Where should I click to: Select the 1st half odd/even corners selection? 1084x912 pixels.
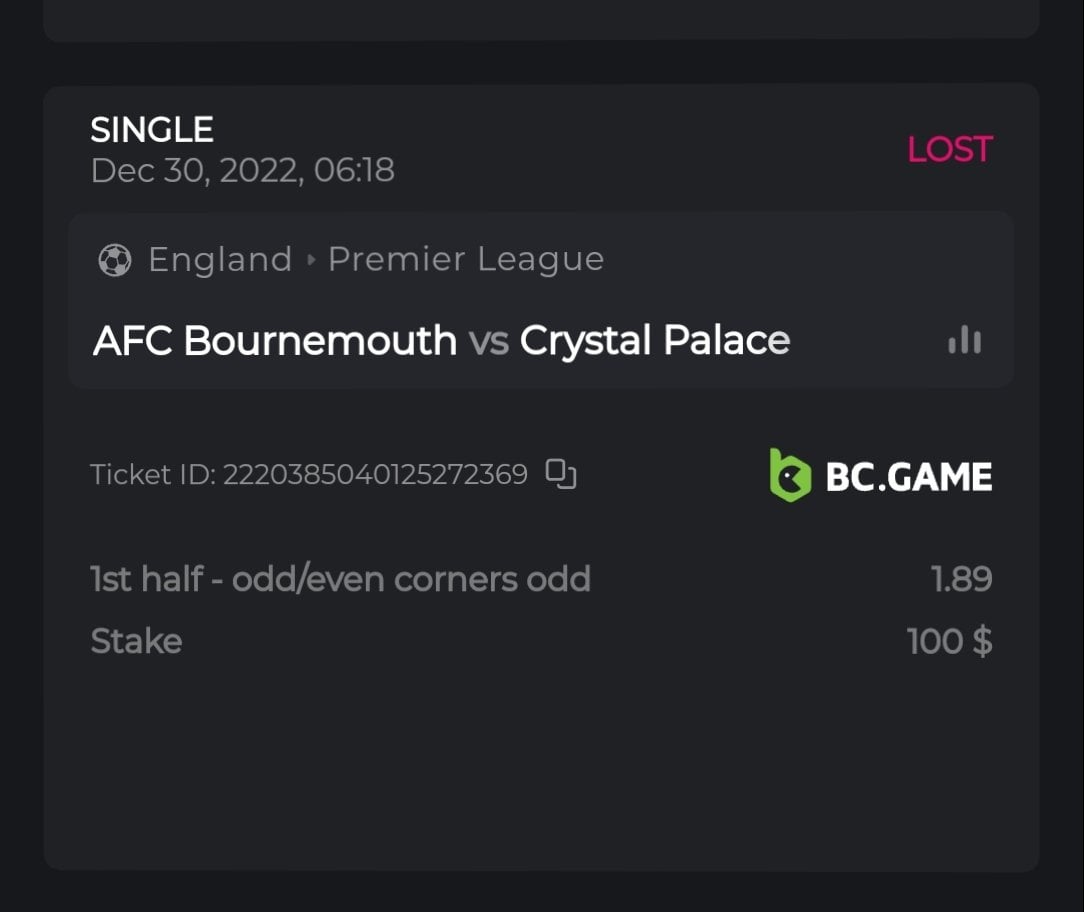(340, 579)
